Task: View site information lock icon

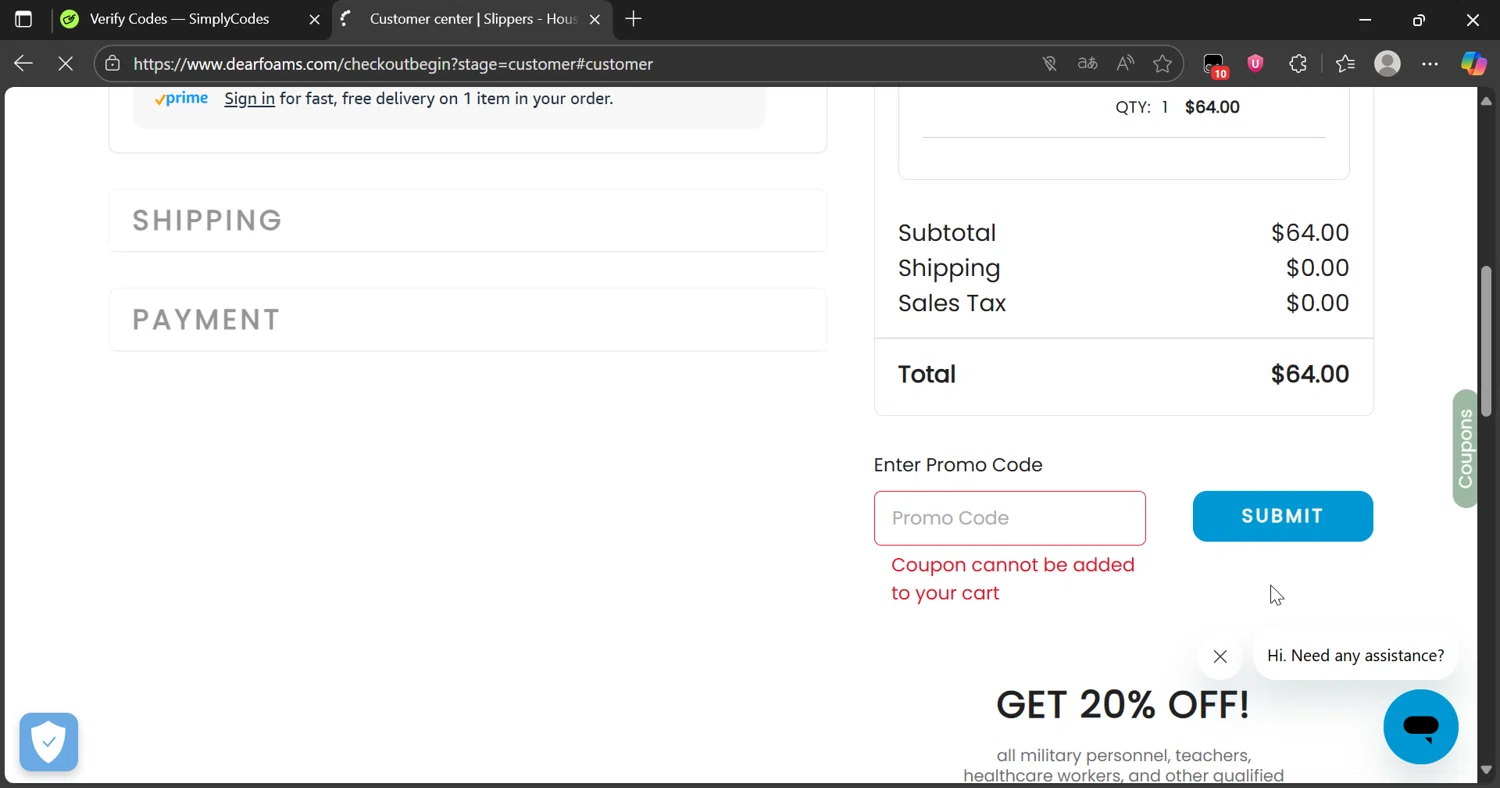Action: tap(113, 64)
